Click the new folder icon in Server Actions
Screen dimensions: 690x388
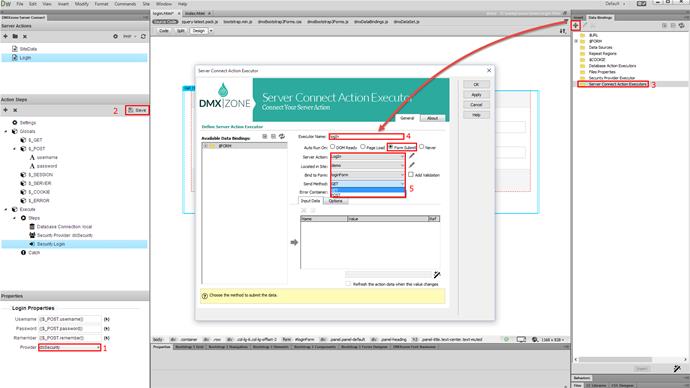pyautogui.click(x=15, y=36)
